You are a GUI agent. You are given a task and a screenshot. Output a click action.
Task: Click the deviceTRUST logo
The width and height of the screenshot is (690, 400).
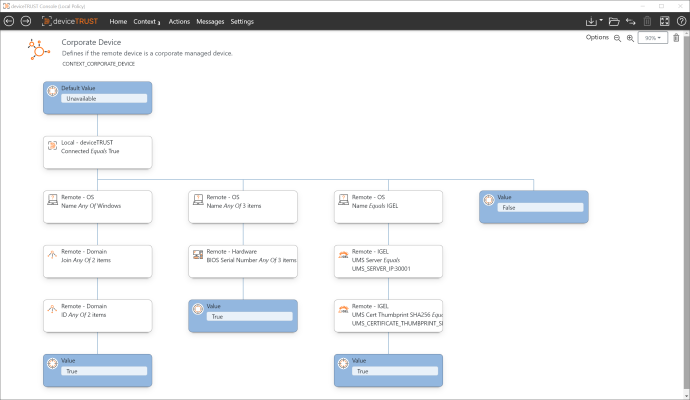(70, 21)
